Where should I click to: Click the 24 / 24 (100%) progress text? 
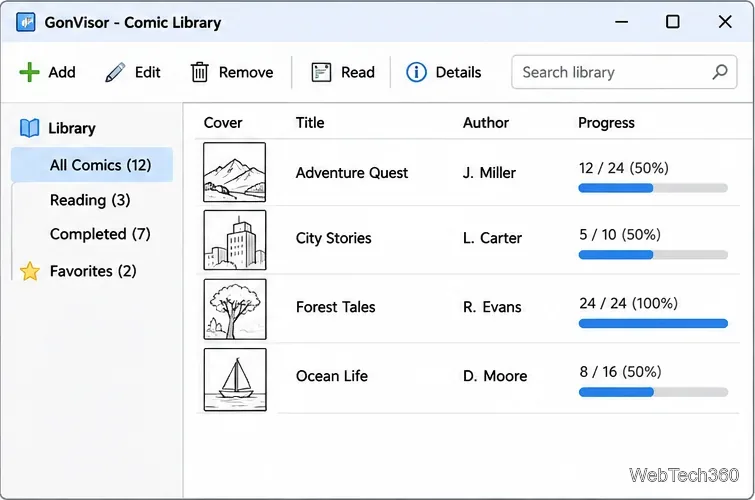[x=628, y=303]
